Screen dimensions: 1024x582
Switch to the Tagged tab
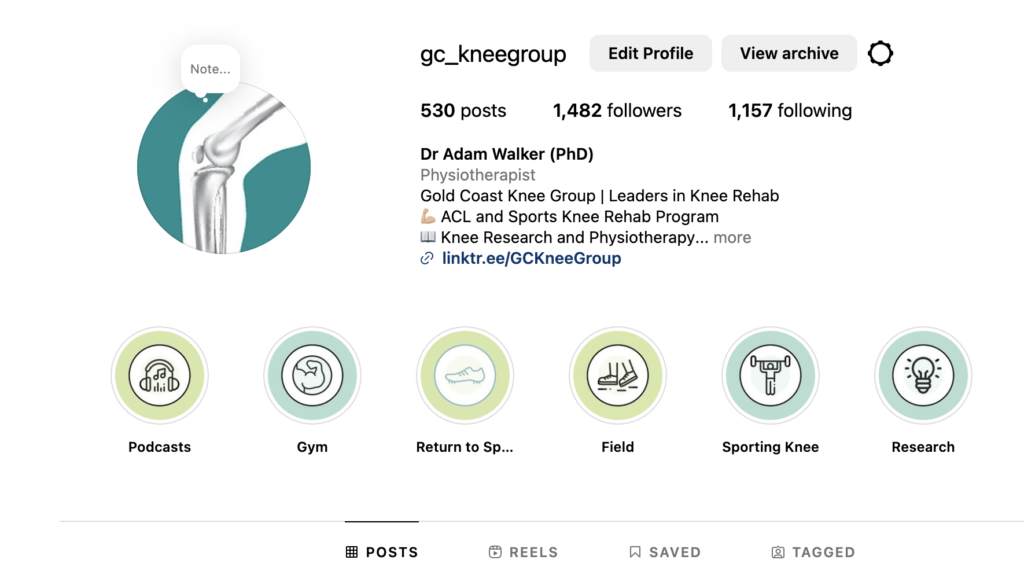click(x=813, y=552)
